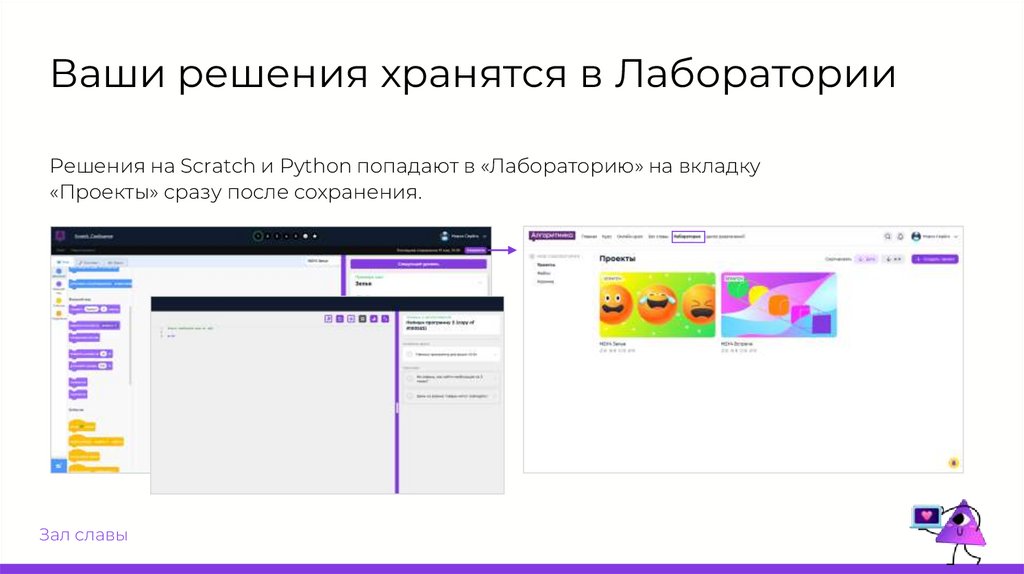Switch to the highlighted Лаборатория tab
This screenshot has height=574, width=1024.
tap(687, 236)
